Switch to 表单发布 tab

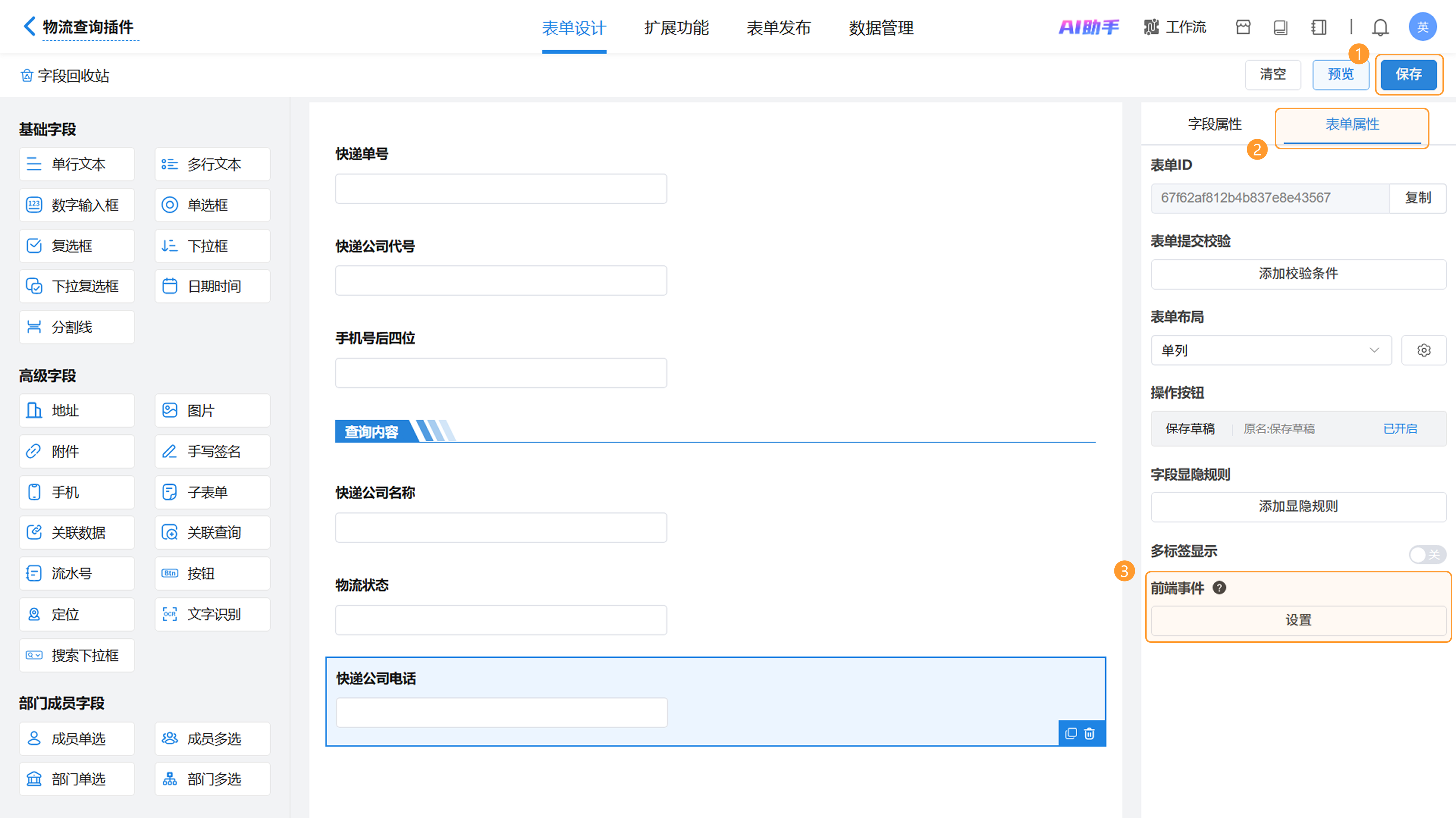point(779,28)
